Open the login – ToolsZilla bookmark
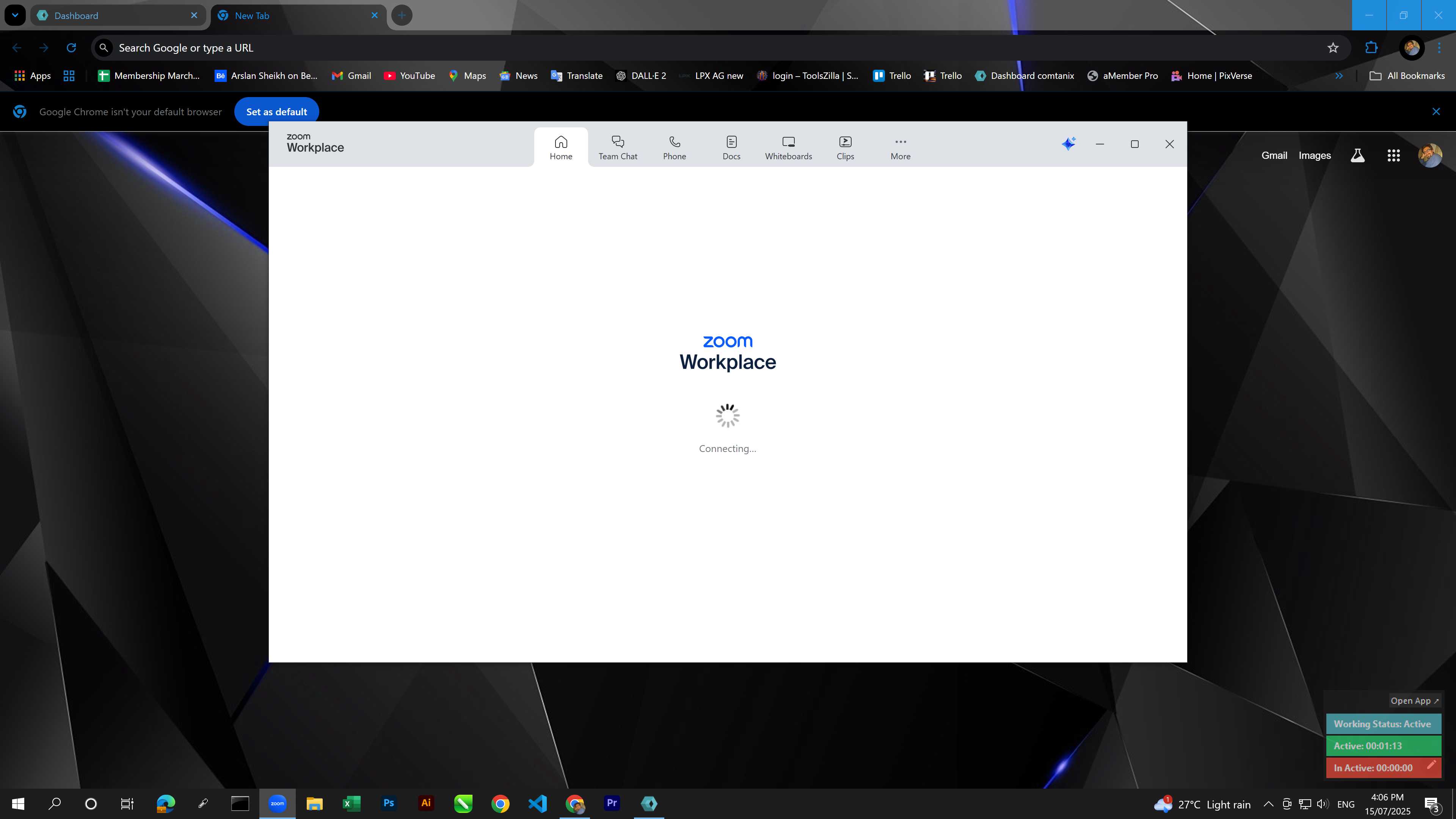 click(x=808, y=76)
